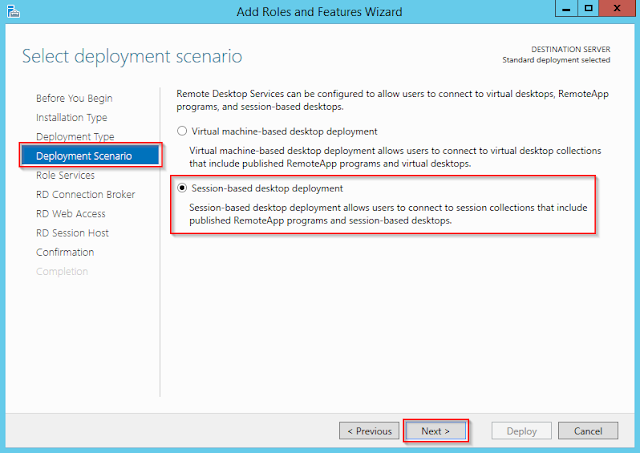Screen dimensions: 640x453
Task: Open the Installation Type step
Action: [72, 117]
